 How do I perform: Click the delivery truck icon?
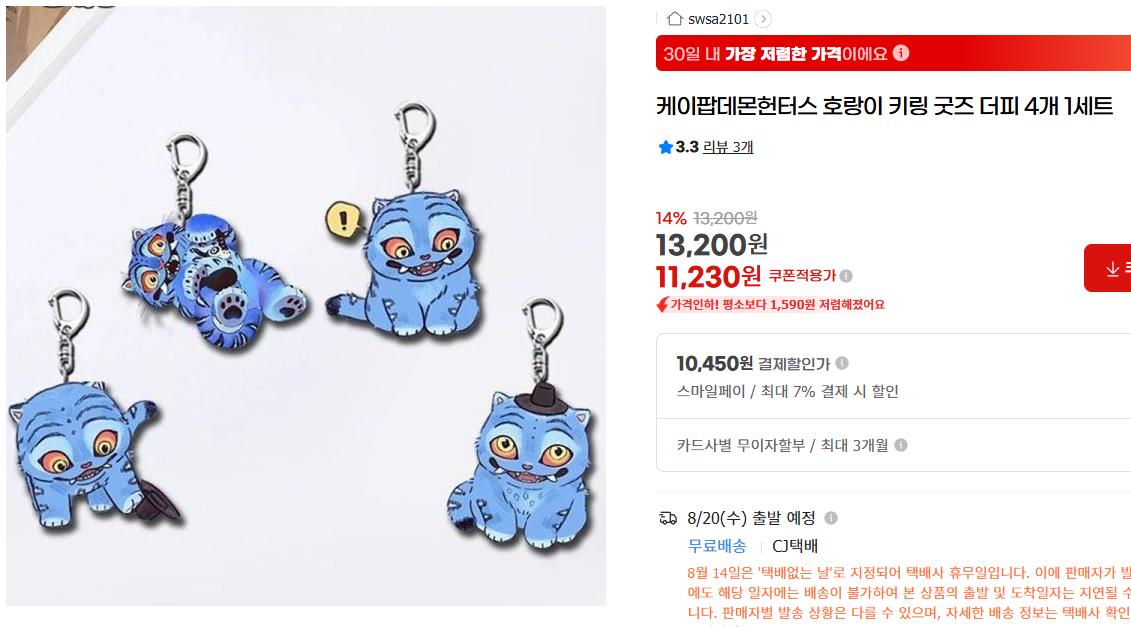[668, 518]
